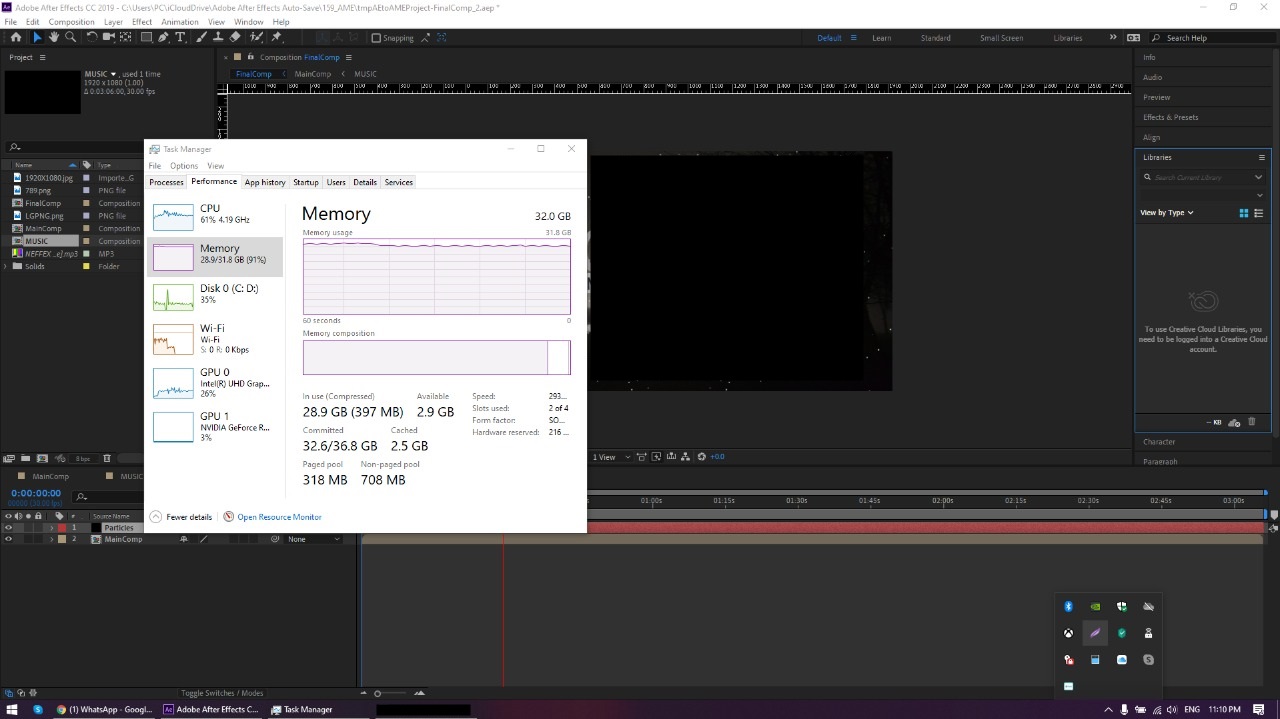The height and width of the screenshot is (719, 1280).
Task: Select the Zoom tool
Action: pos(71,37)
